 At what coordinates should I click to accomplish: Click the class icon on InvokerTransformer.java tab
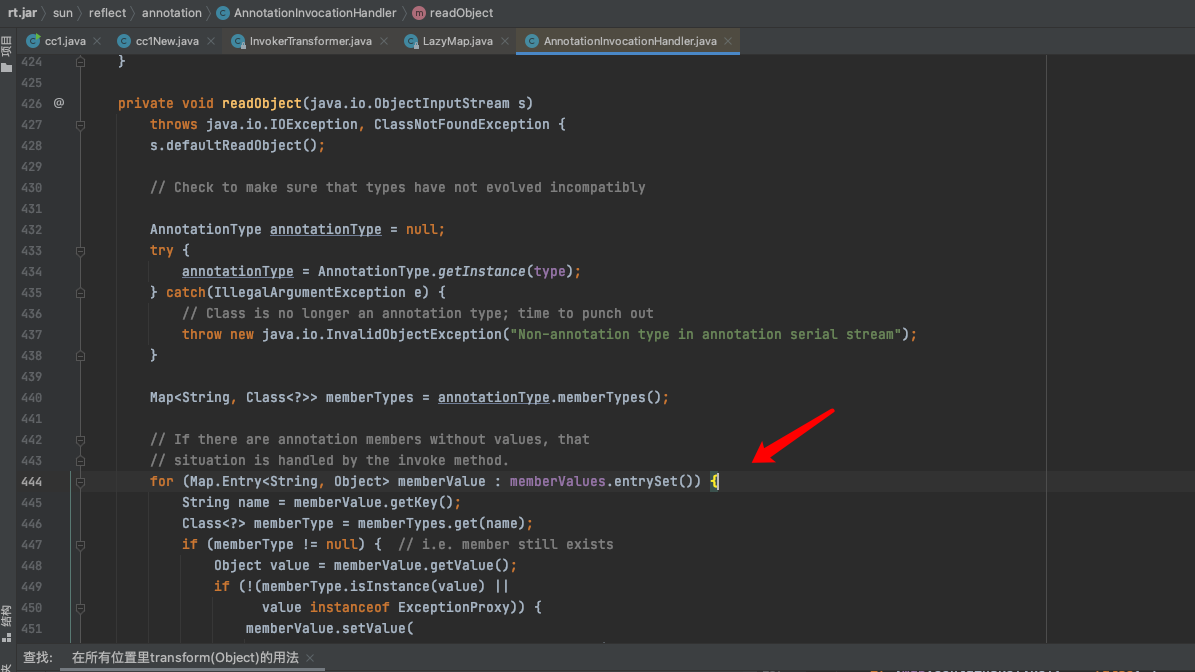(238, 41)
